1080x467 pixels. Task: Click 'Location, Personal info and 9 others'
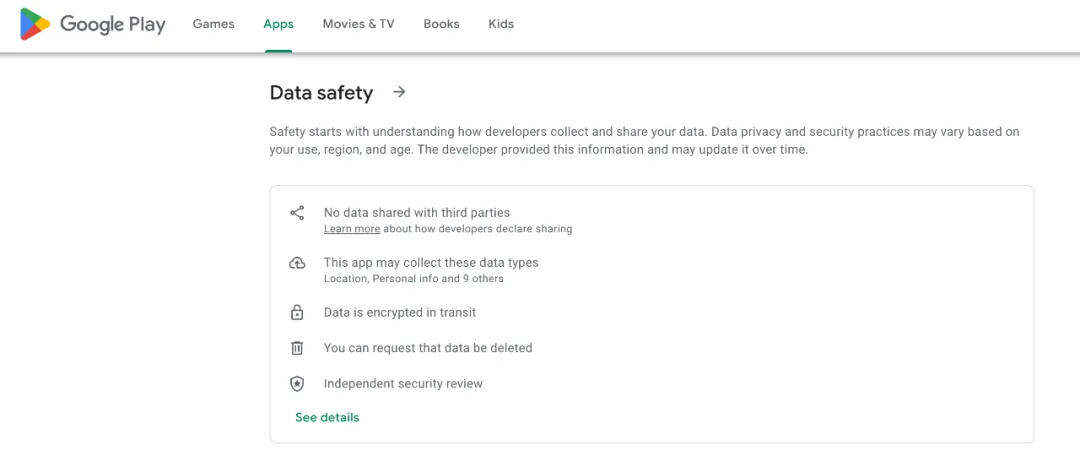[413, 279]
